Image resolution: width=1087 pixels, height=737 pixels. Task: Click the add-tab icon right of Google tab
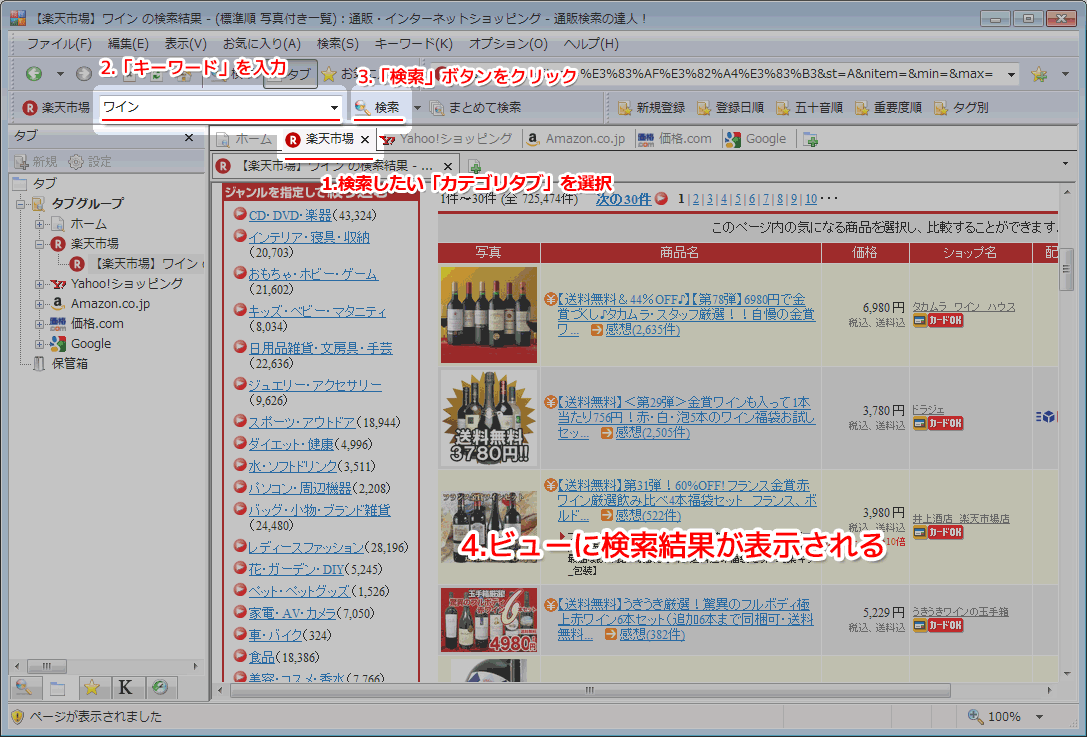(810, 139)
